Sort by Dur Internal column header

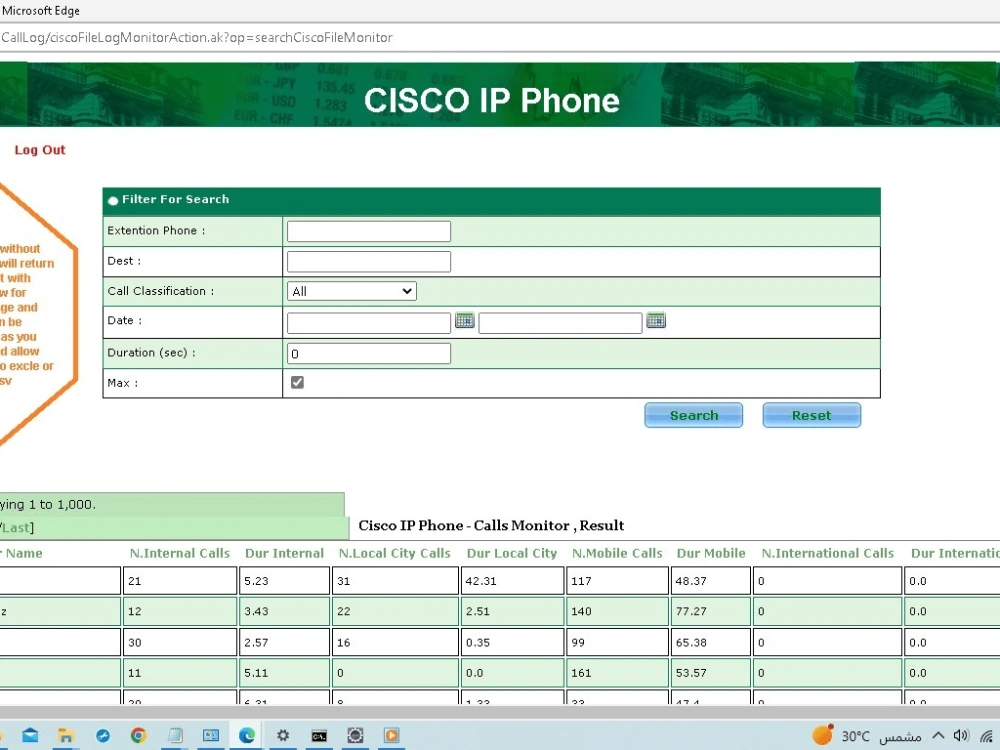284,553
